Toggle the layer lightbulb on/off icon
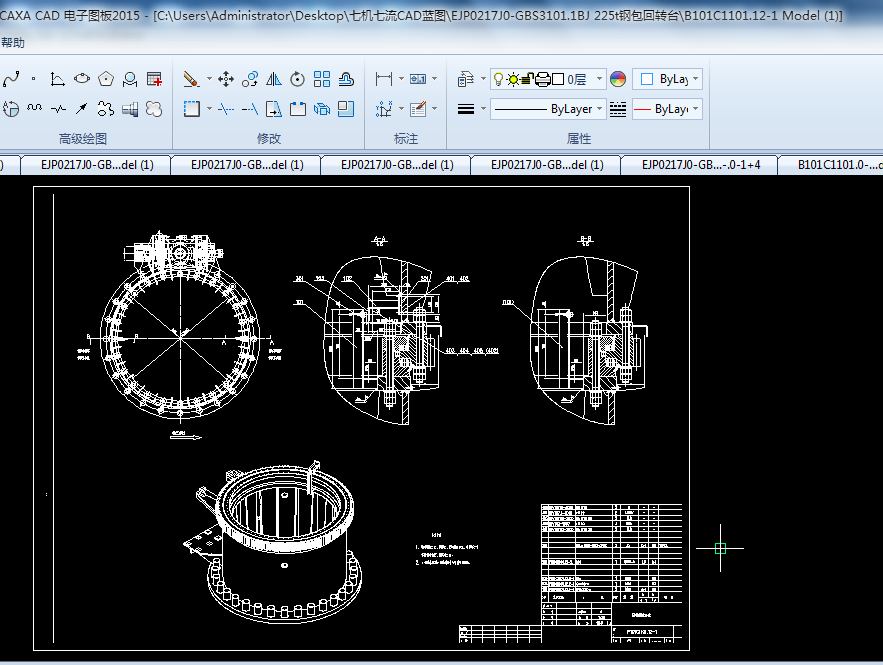 499,79
